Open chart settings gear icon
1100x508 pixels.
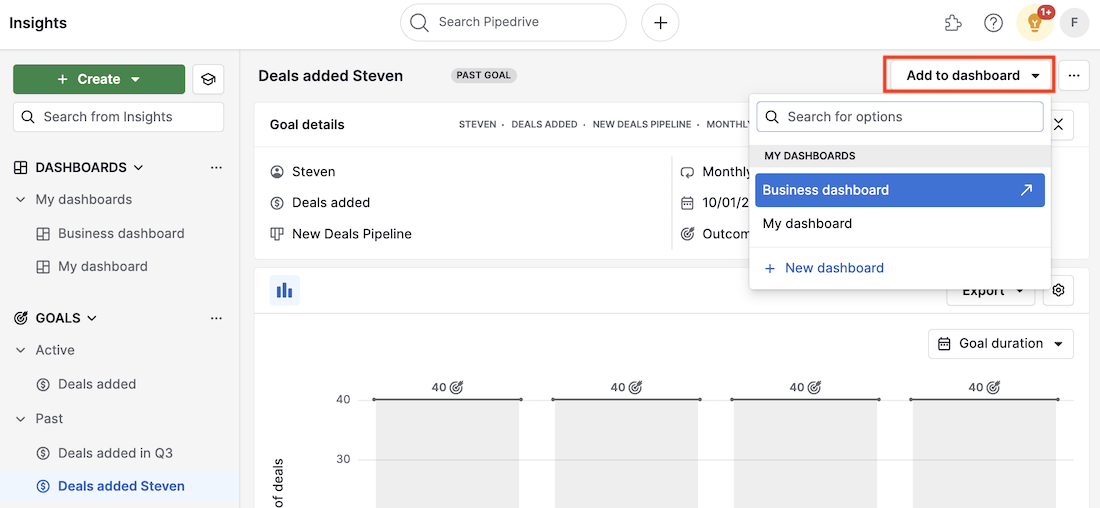(x=1059, y=290)
